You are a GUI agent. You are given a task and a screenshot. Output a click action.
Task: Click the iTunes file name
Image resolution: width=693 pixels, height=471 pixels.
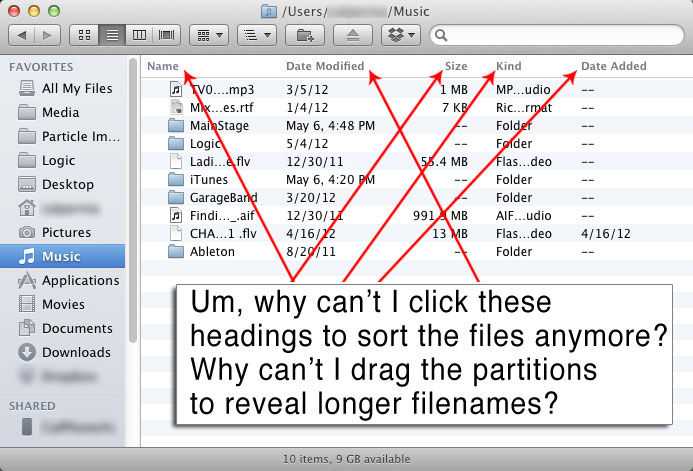(x=209, y=179)
